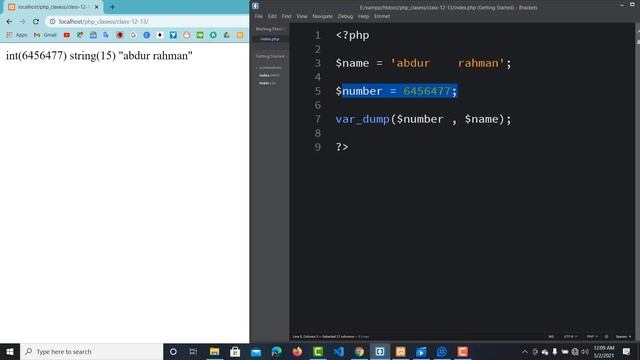Screen dimensions: 640x360
Task: Switch to Brackets from taskbar
Action: [x=380, y=352]
